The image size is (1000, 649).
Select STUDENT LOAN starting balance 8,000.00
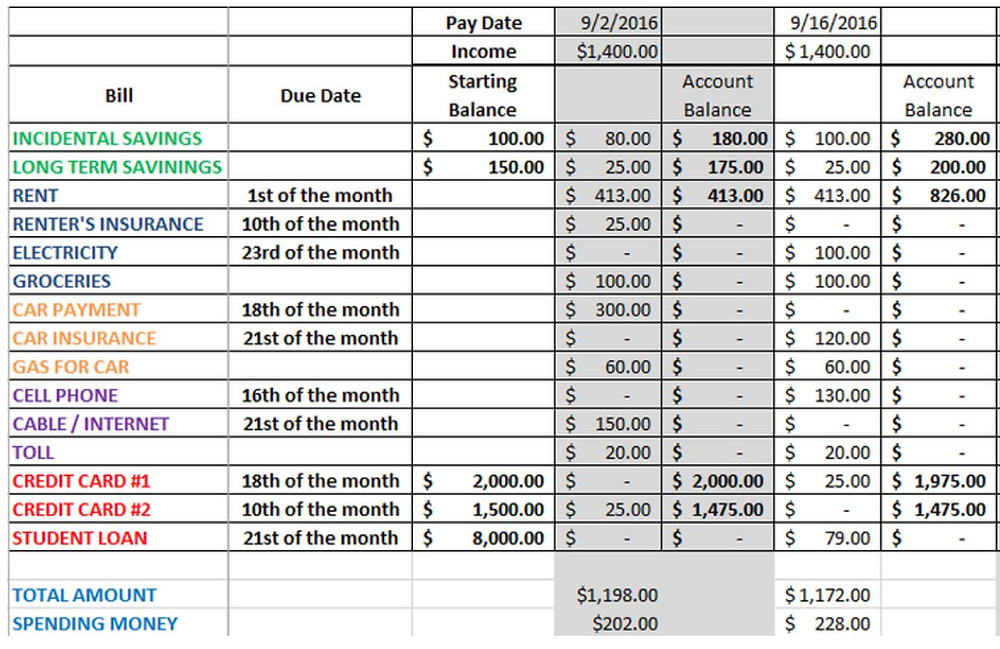pyautogui.click(x=483, y=537)
